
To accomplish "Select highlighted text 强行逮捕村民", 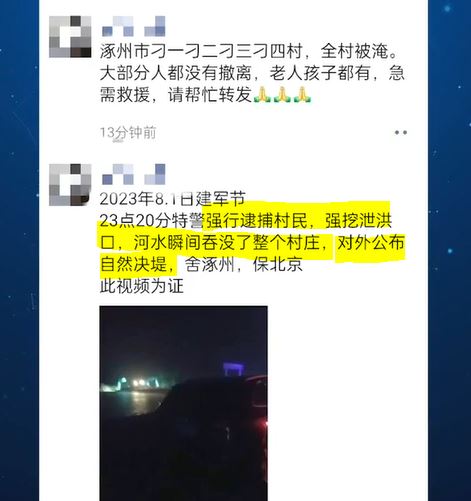I will pyautogui.click(x=256, y=221).
